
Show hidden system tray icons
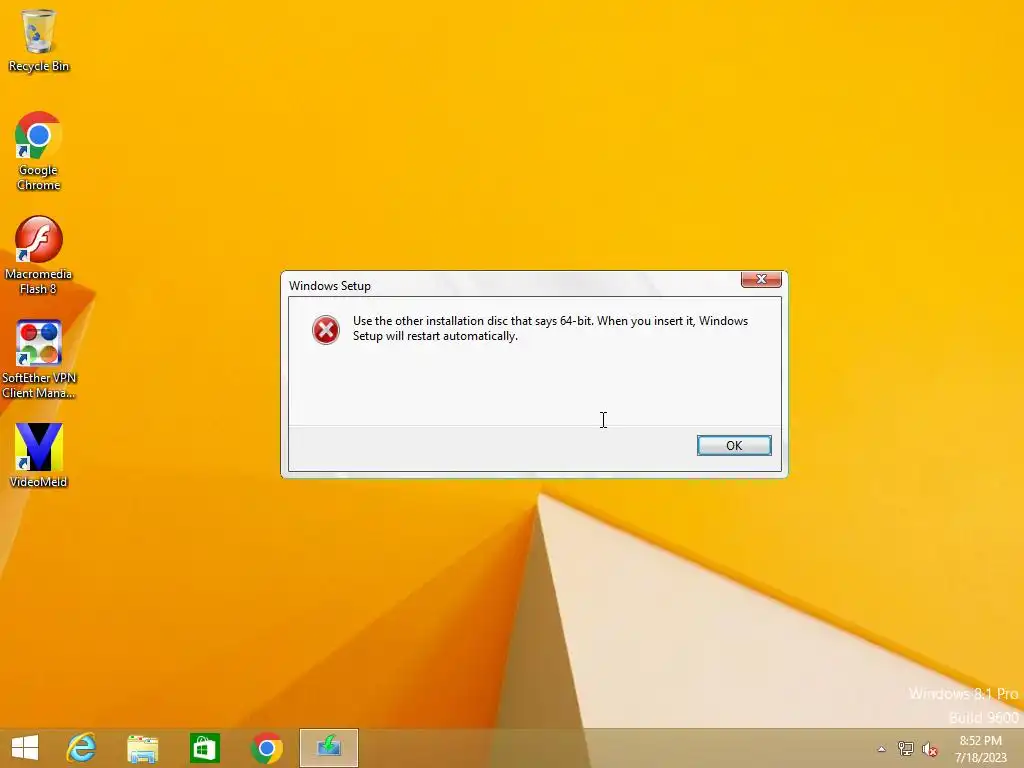881,749
